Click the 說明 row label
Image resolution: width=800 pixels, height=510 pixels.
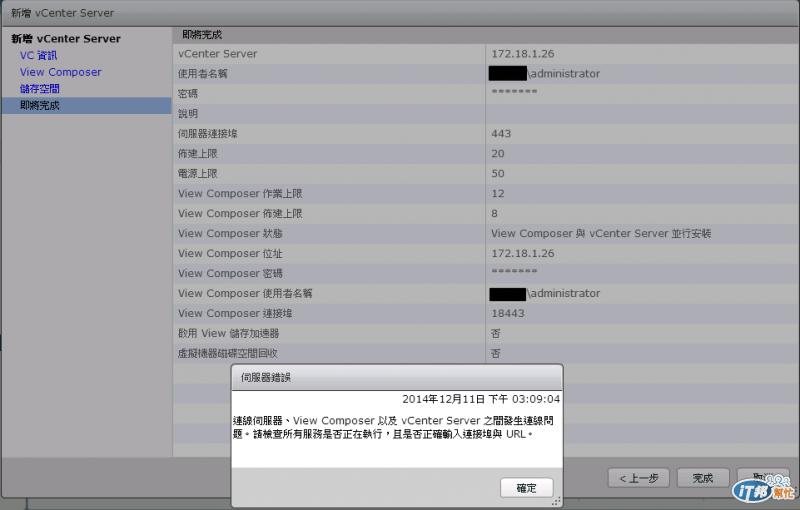188,114
